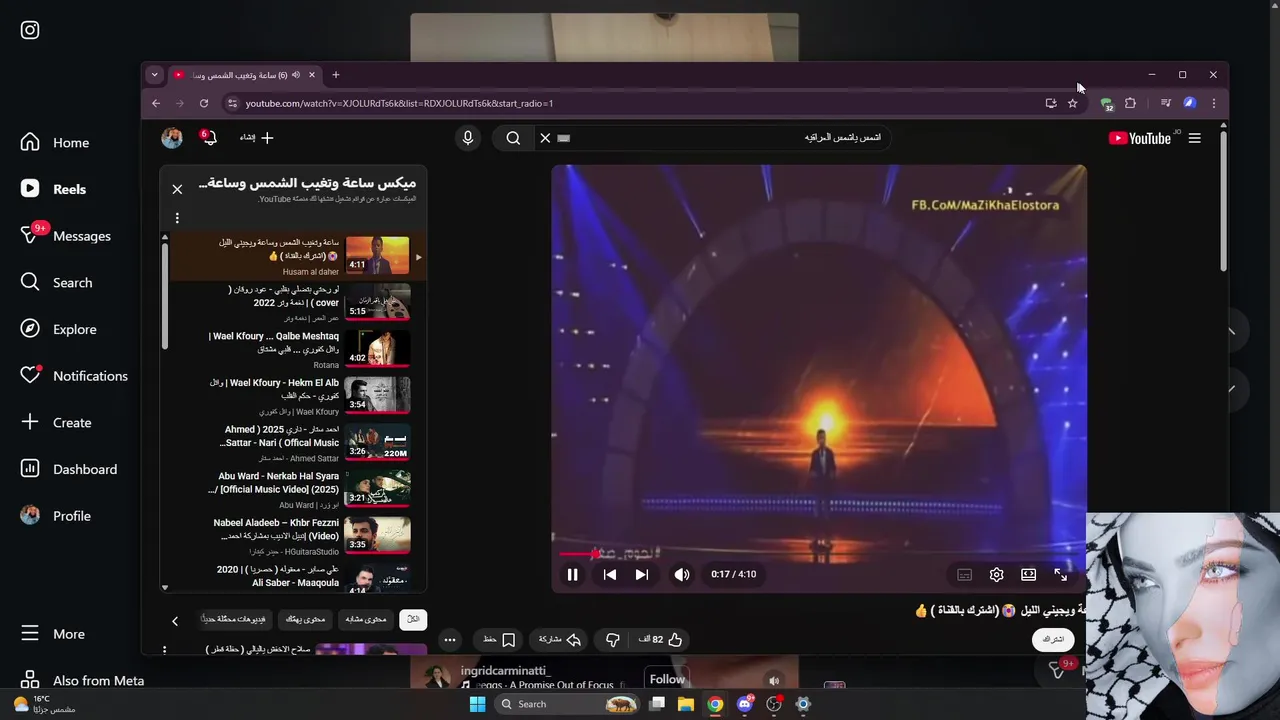Select the محتوى يهمّك filter chip
Viewport: 1280px width, 720px height.
coord(305,620)
